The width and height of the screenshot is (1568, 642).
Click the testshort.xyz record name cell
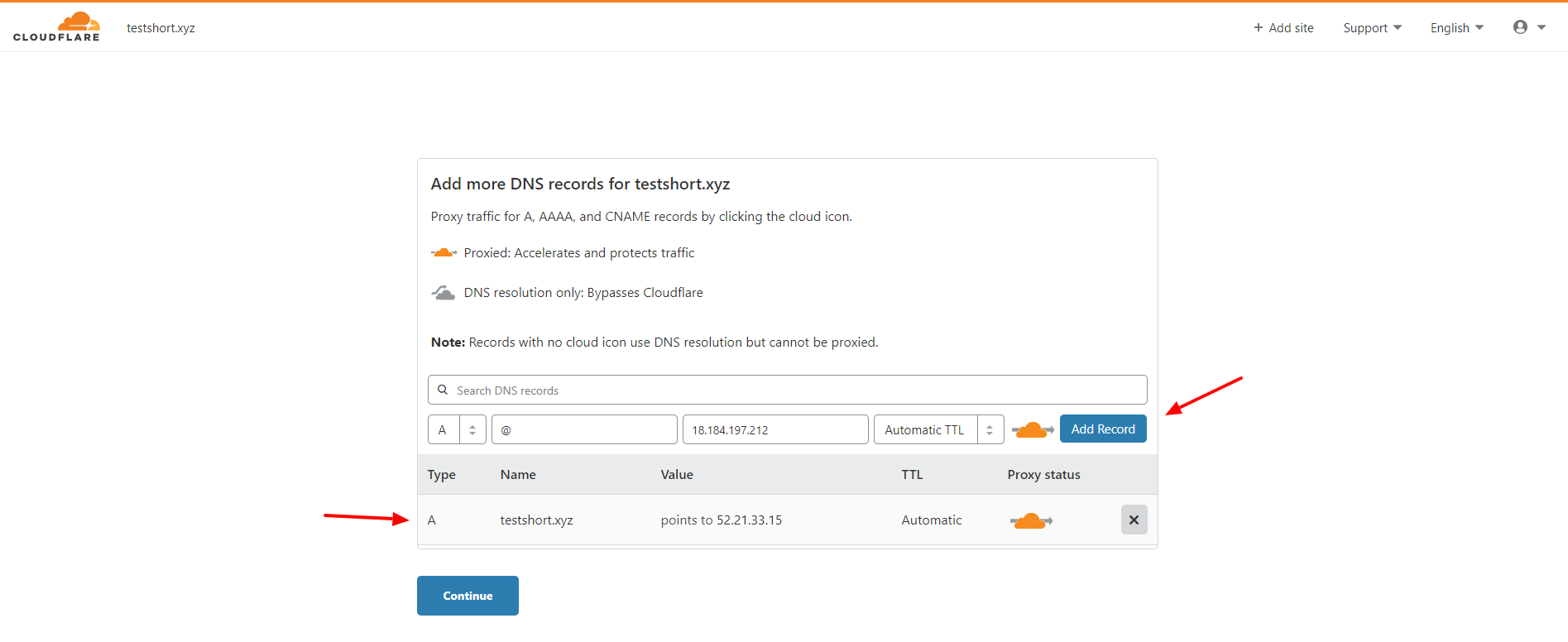[536, 520]
